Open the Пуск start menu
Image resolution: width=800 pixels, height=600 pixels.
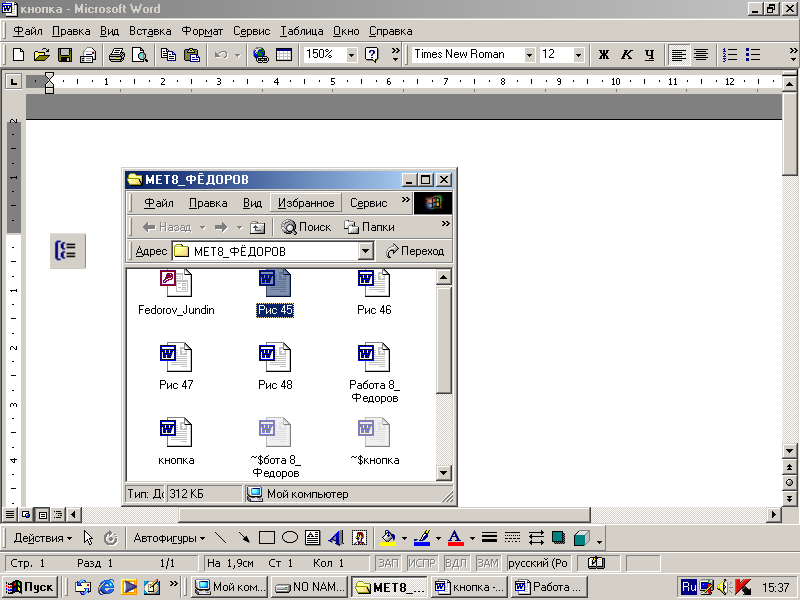pyautogui.click(x=30, y=587)
